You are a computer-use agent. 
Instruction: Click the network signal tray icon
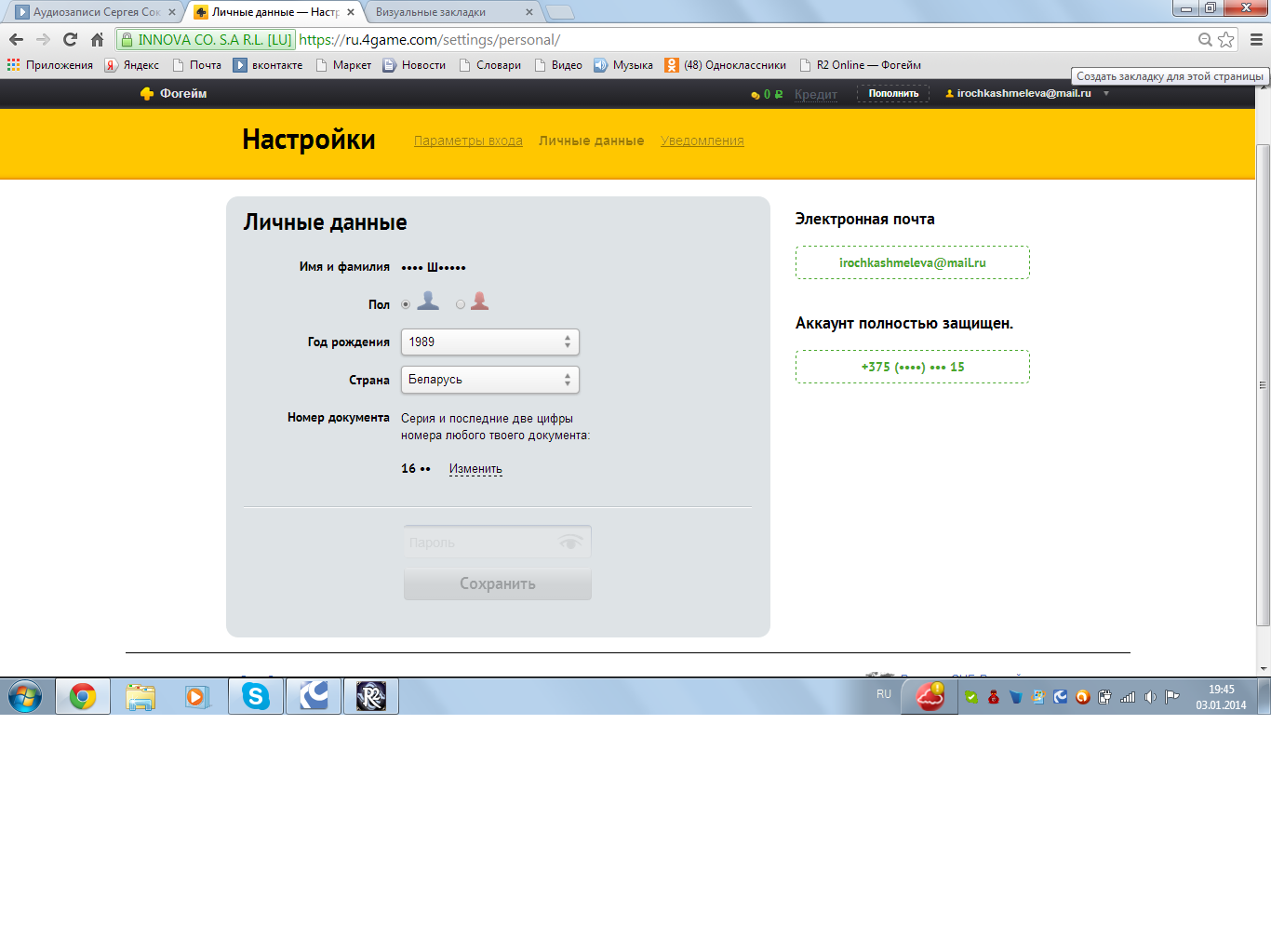pos(1128,697)
